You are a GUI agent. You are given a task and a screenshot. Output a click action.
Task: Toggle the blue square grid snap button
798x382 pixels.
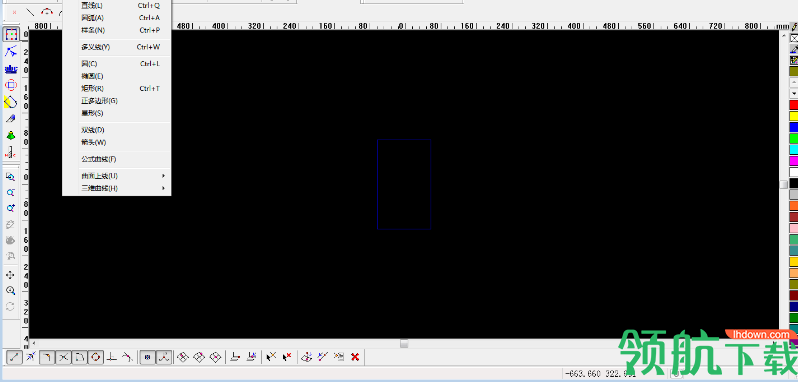[x=148, y=357]
